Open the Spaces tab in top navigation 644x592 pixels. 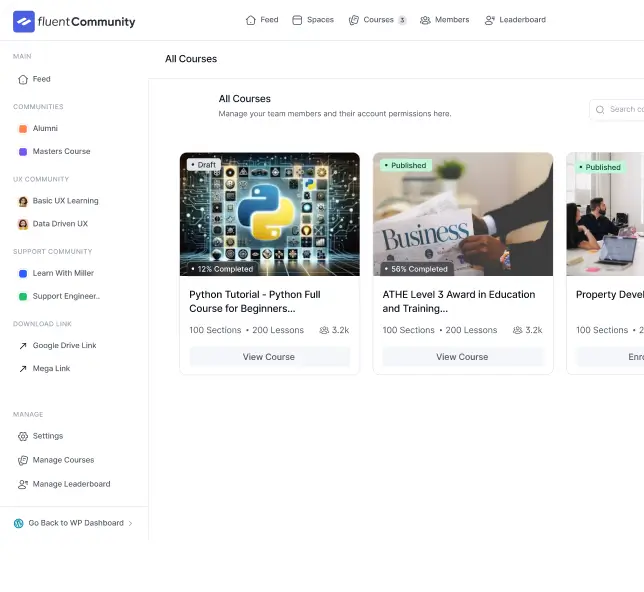coord(313,20)
